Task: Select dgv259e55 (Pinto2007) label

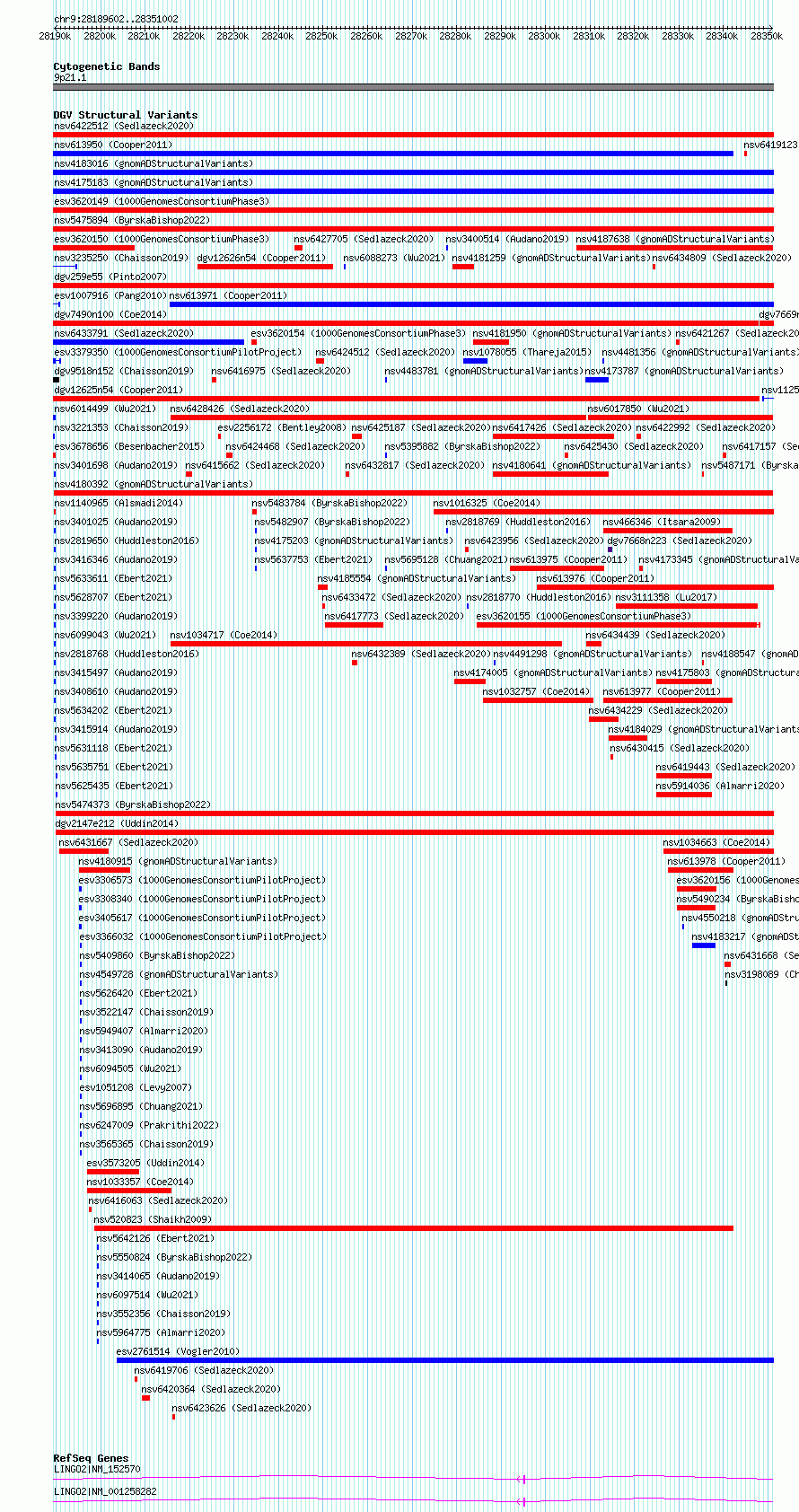Action: pos(110,277)
